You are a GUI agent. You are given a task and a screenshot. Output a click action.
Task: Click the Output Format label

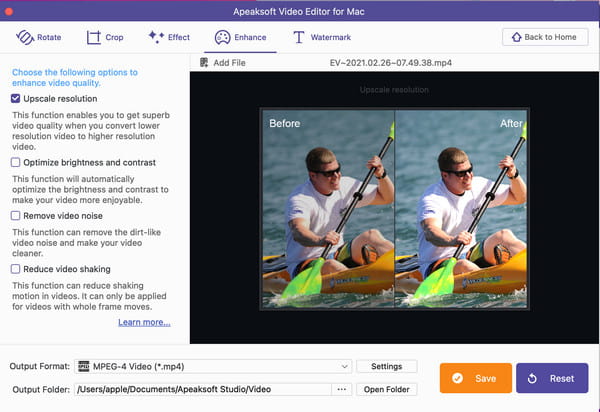coord(39,366)
